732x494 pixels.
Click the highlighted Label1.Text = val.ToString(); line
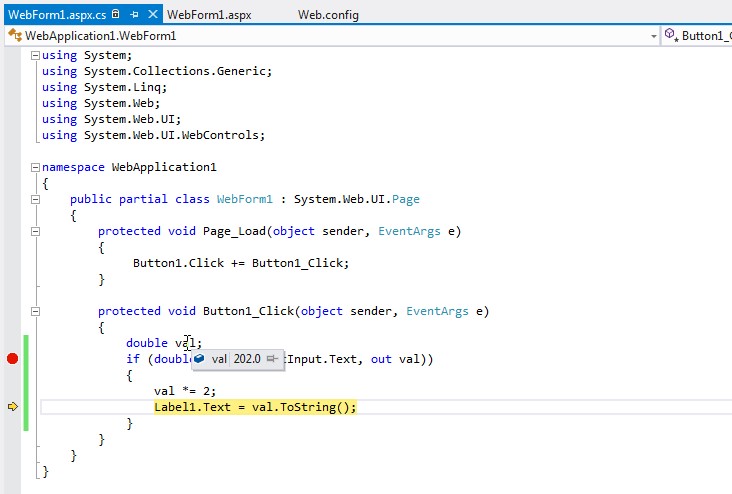click(255, 407)
